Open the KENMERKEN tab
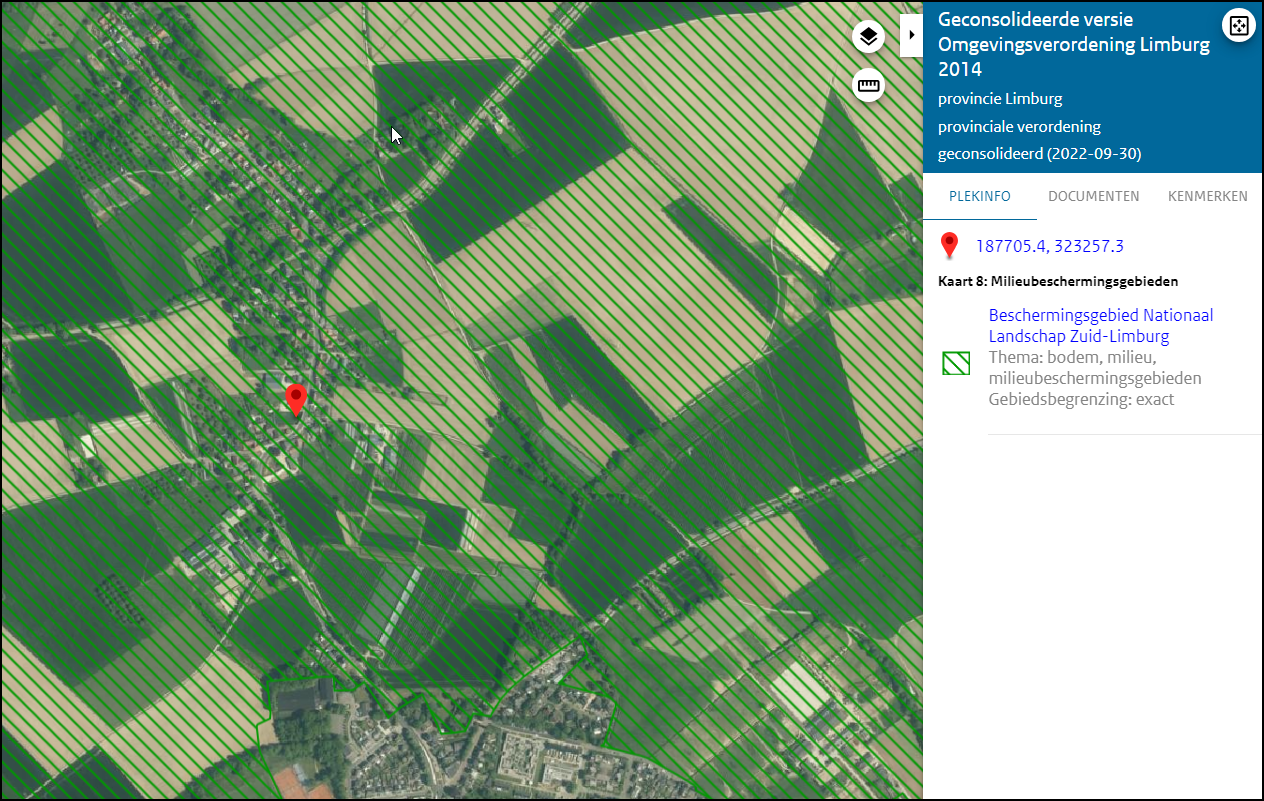The width and height of the screenshot is (1264, 801). [1207, 196]
